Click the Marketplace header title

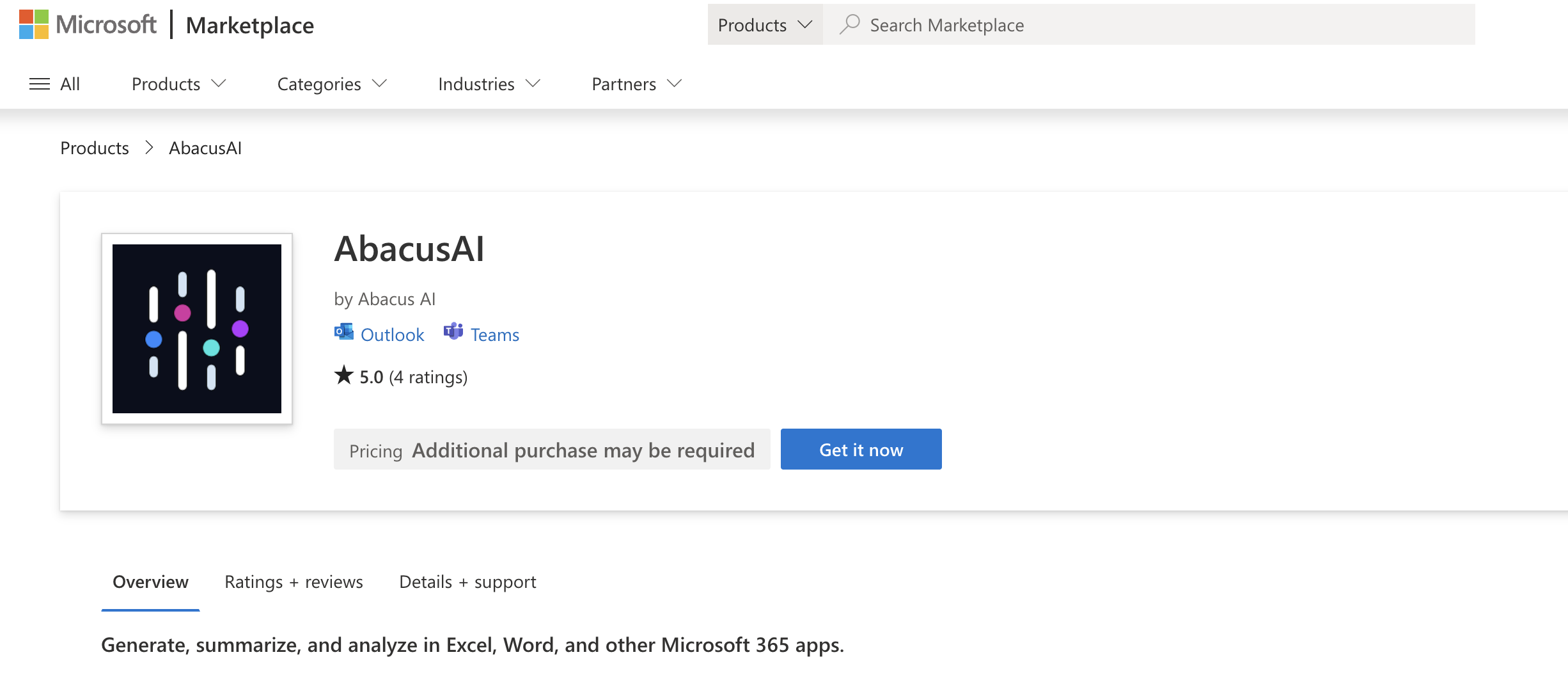[x=250, y=26]
